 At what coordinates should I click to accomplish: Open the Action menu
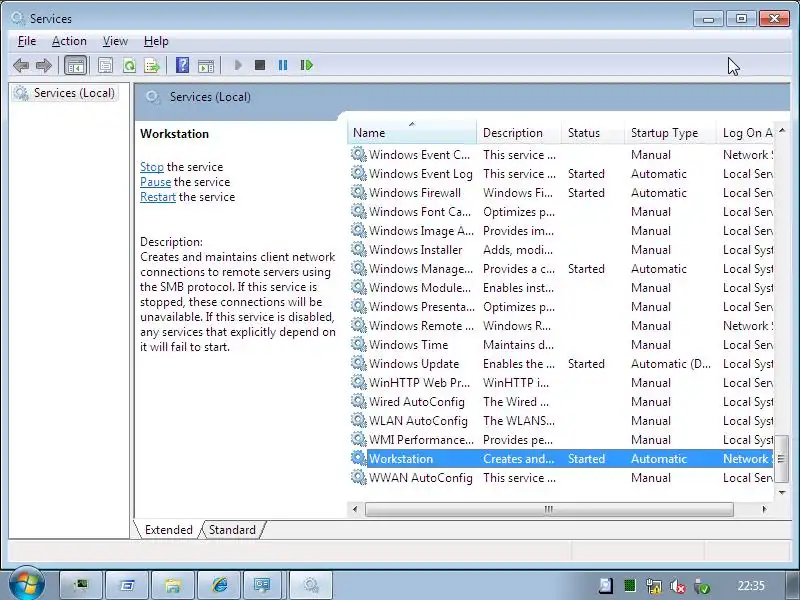click(x=69, y=41)
